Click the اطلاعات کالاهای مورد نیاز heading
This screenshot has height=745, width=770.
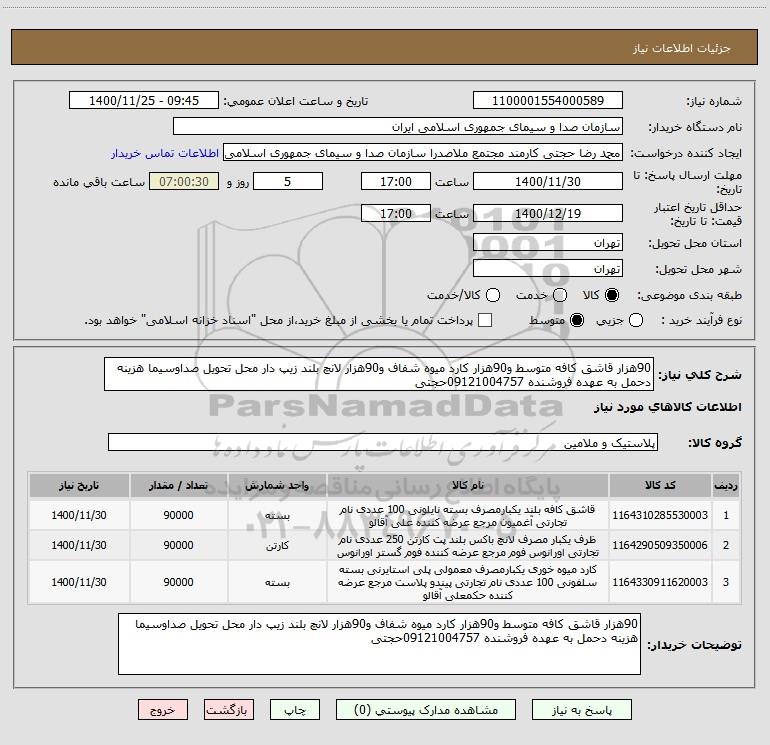[667, 407]
